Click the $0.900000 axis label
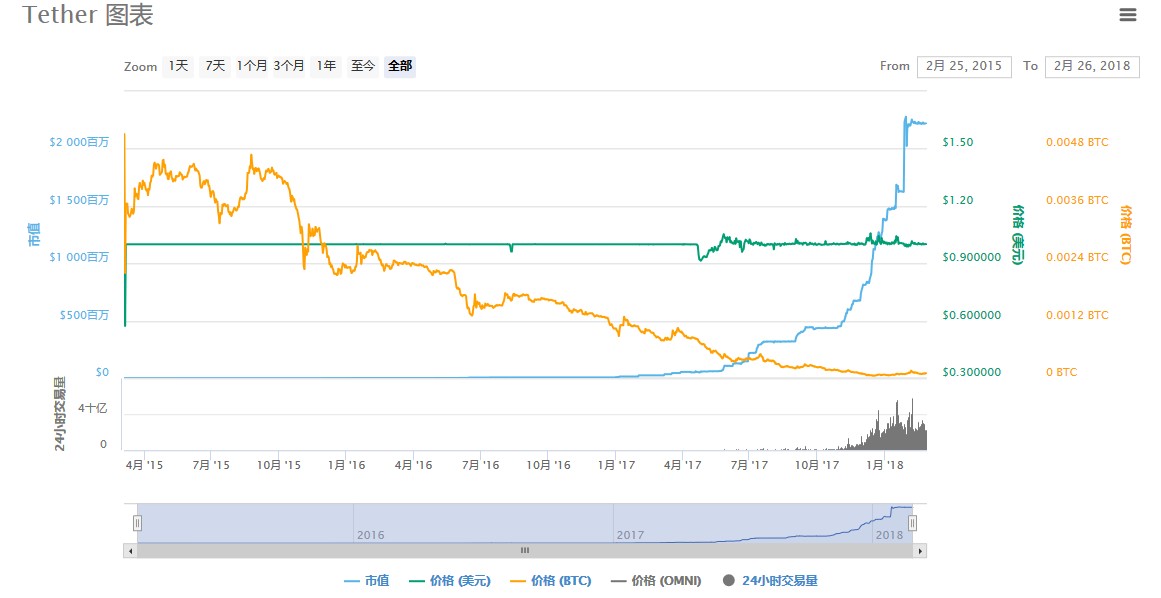This screenshot has width=1161, height=598. (971, 257)
